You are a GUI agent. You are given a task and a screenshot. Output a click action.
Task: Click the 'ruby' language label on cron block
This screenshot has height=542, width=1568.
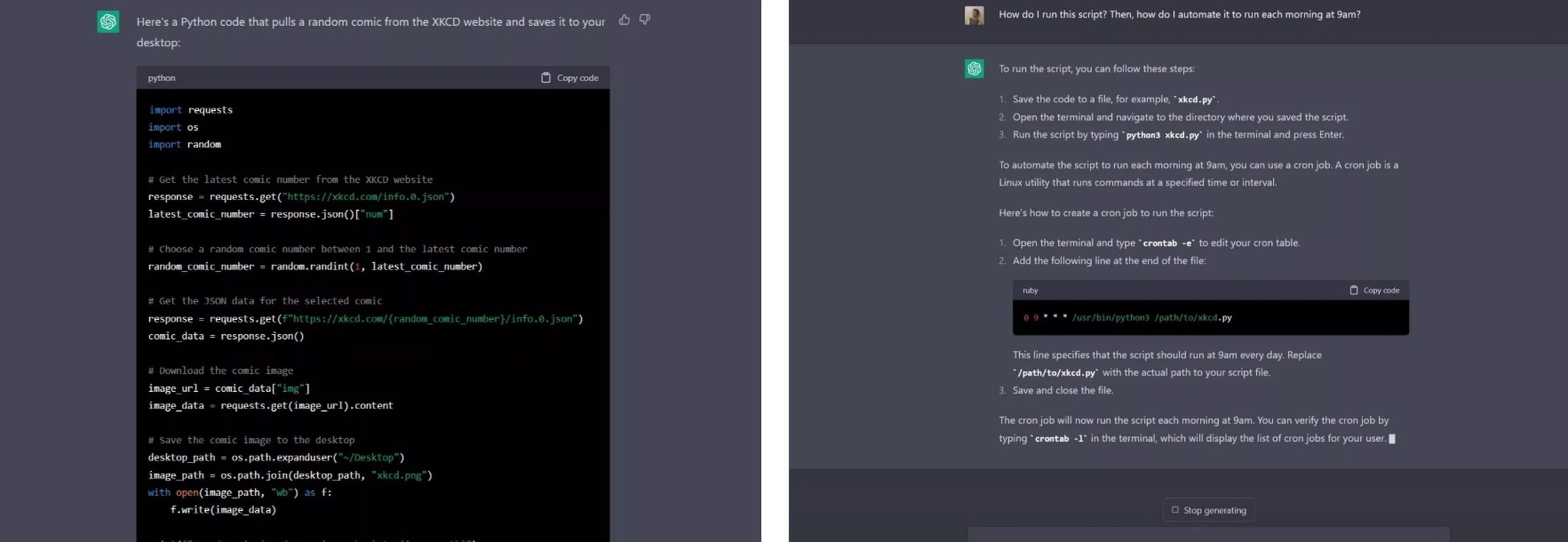tap(1030, 290)
